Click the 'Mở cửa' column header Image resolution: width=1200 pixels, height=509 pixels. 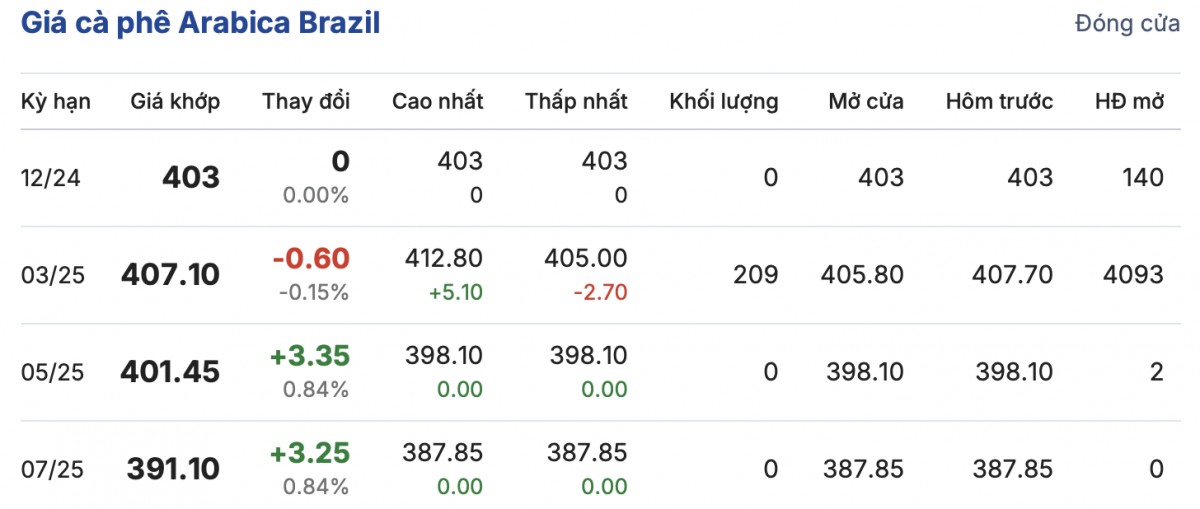[866, 101]
